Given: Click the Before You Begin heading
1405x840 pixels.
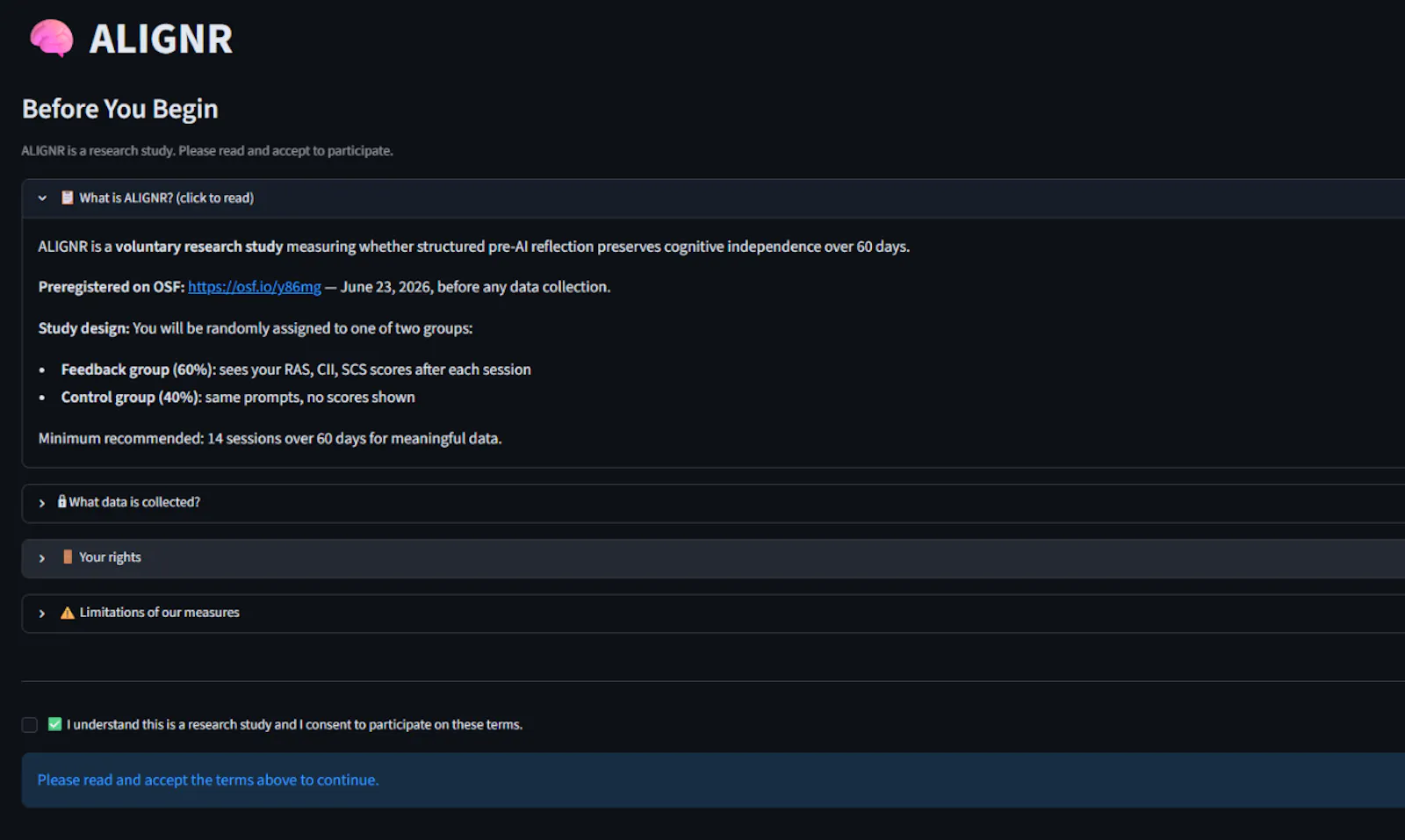Looking at the screenshot, I should (x=120, y=109).
